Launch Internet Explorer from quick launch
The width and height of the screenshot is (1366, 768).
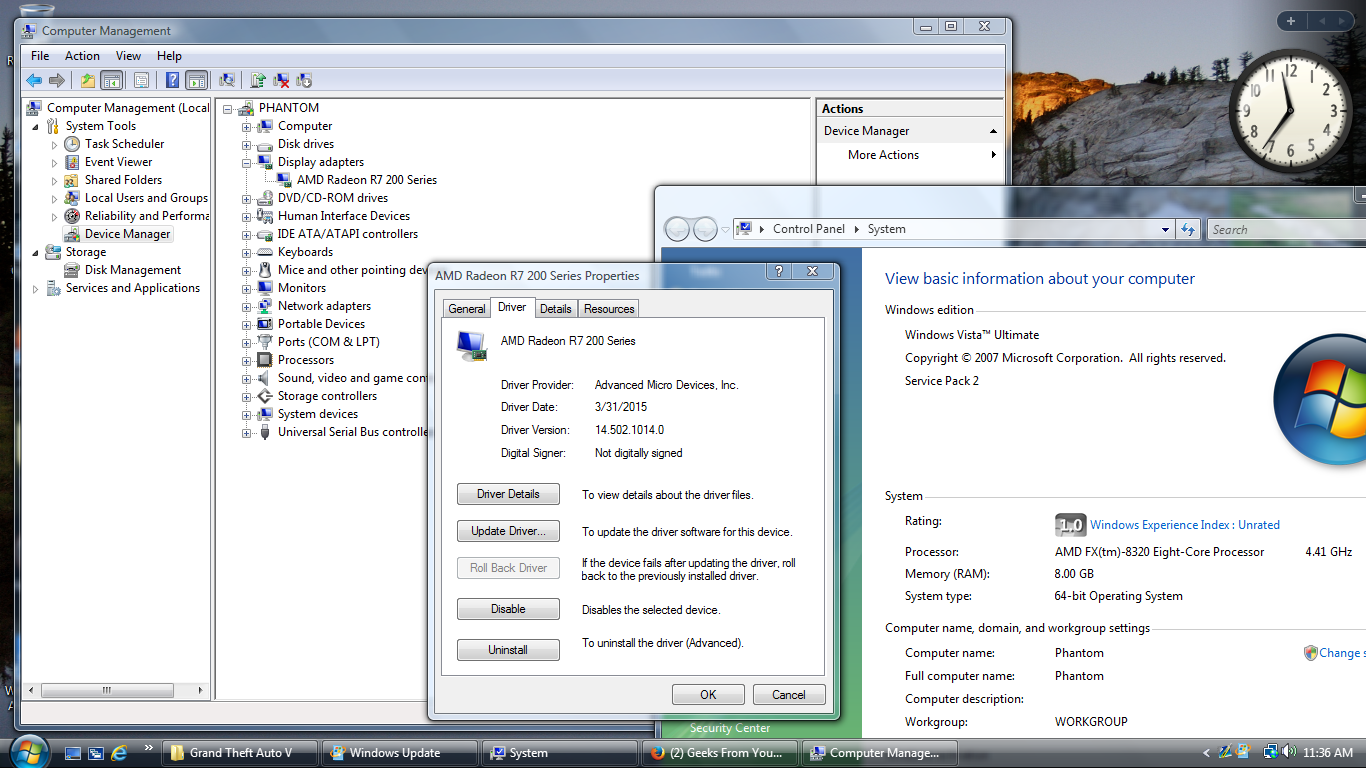tap(120, 752)
